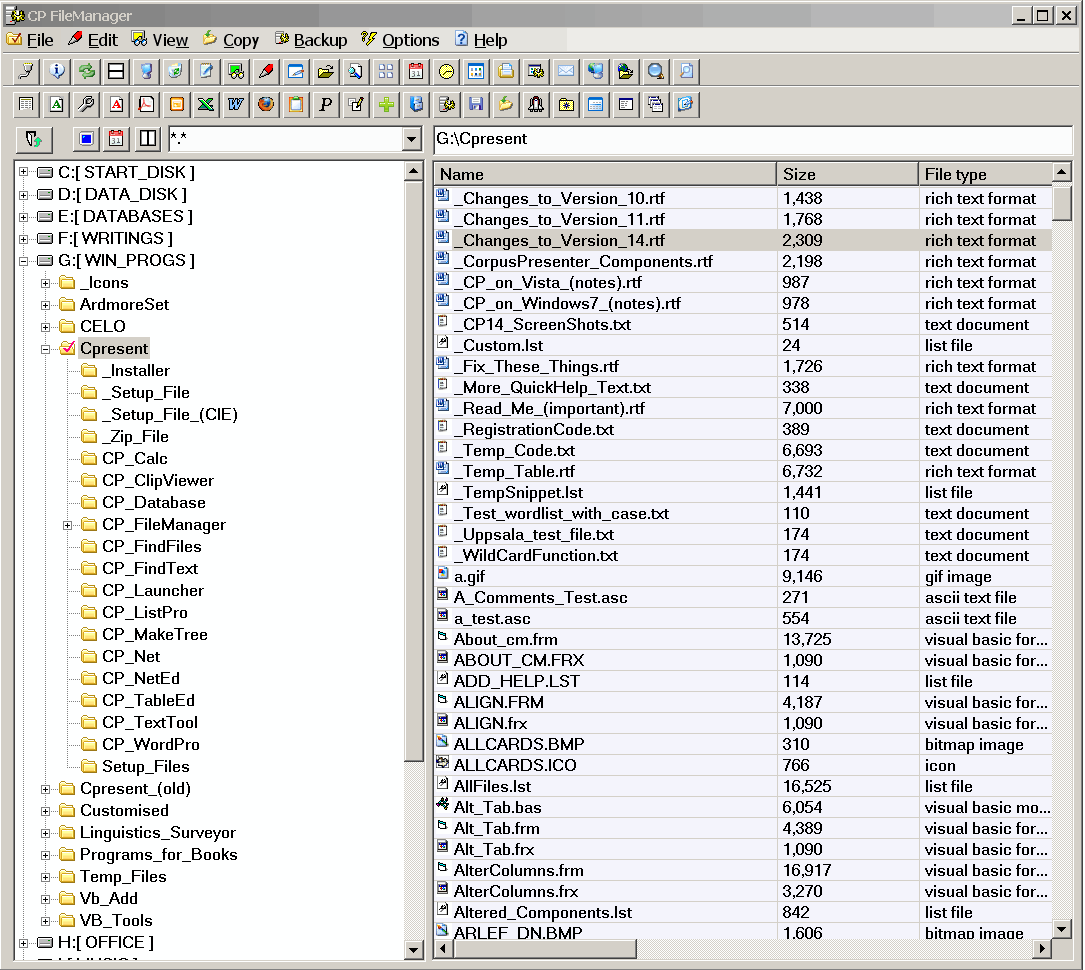Click the green plus icon
The height and width of the screenshot is (970, 1085).
click(x=386, y=104)
